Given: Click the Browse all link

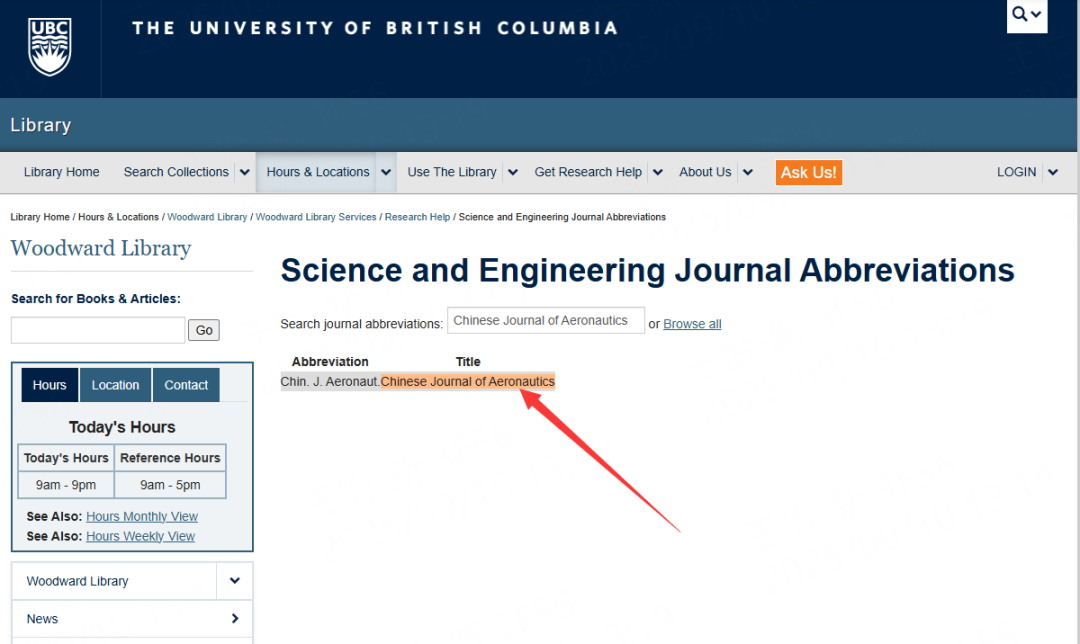Looking at the screenshot, I should click(692, 324).
